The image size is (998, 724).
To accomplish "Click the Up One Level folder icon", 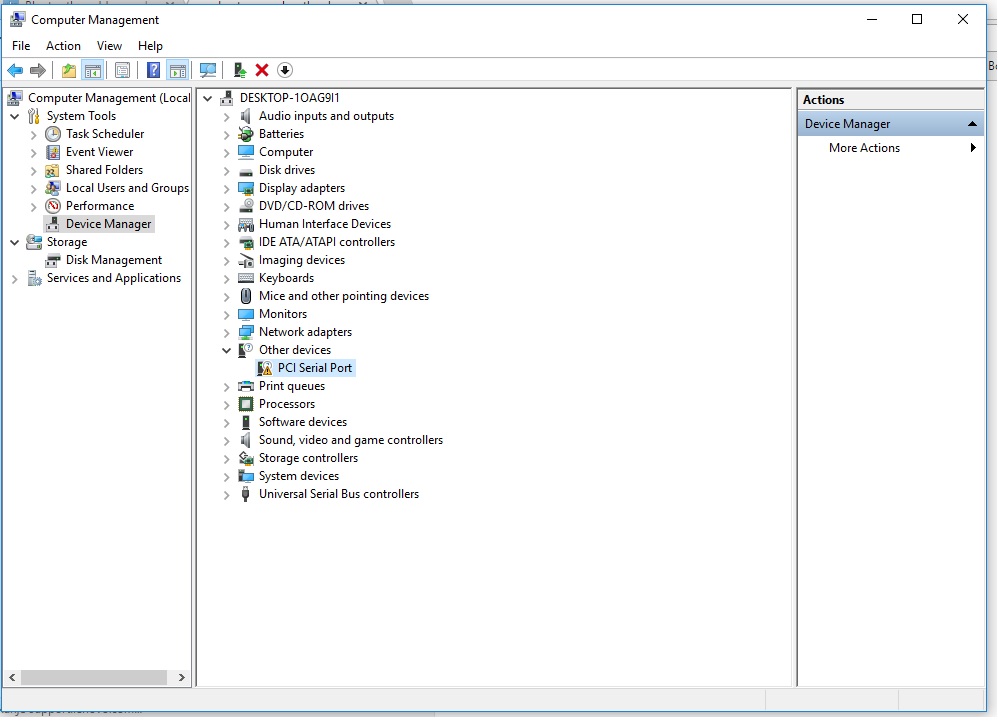I will [x=68, y=70].
